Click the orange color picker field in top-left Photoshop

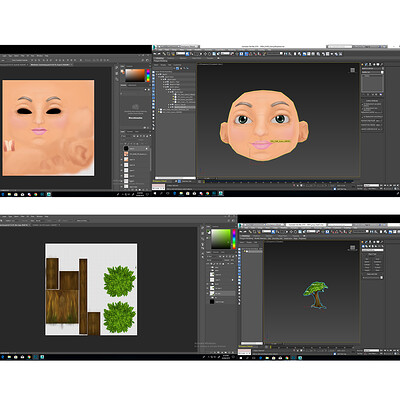(135, 75)
